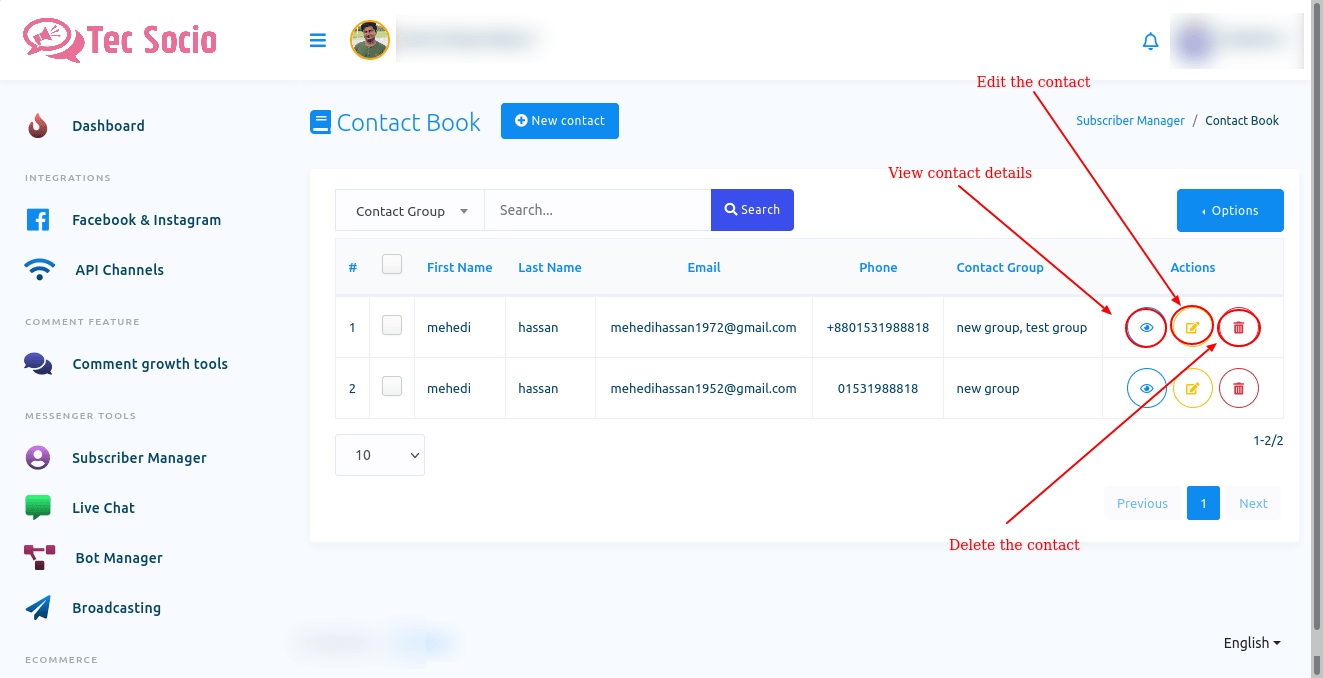Expand the Options button menu

coord(1230,210)
